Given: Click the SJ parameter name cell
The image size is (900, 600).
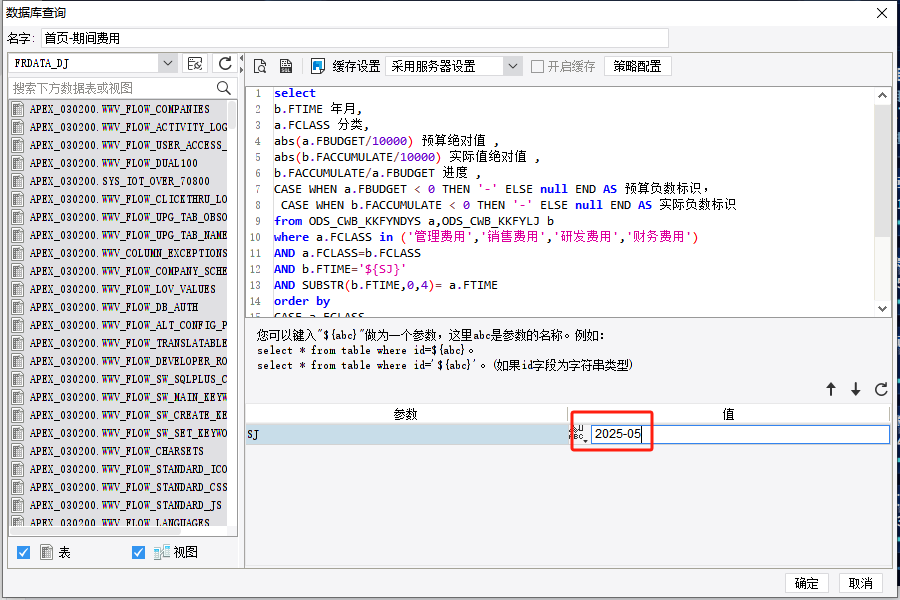Looking at the screenshot, I should coord(406,434).
